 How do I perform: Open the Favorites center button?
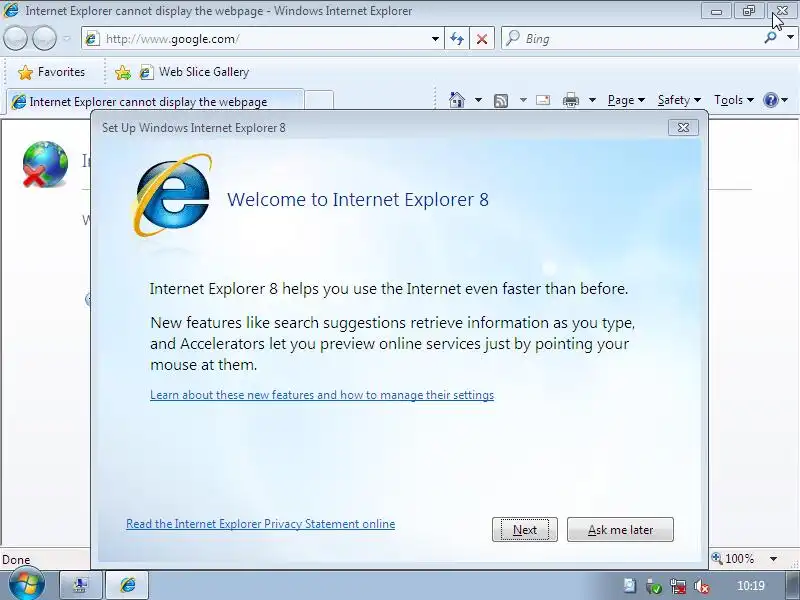[51, 72]
